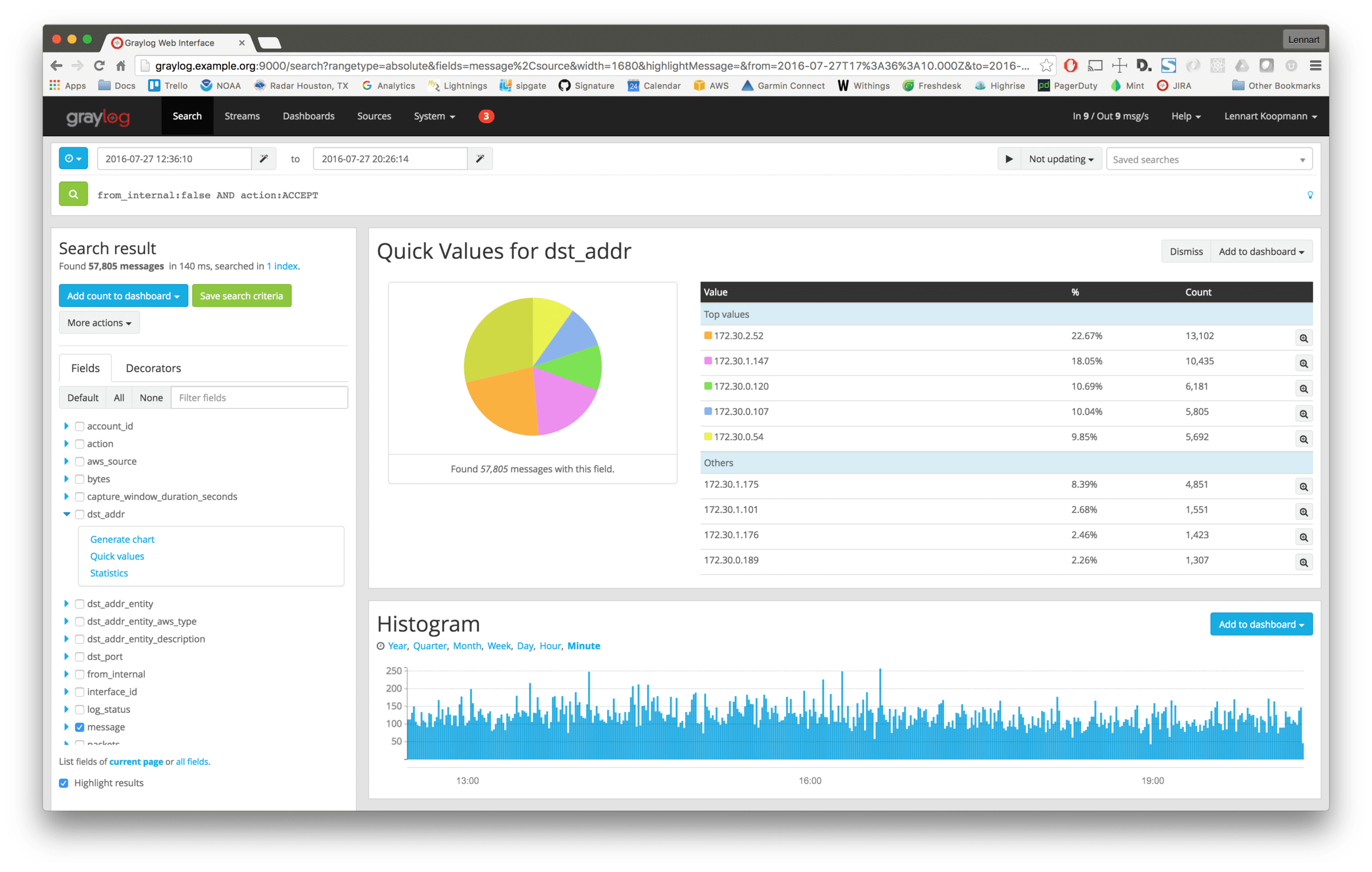The width and height of the screenshot is (1372, 872).
Task: Set histogram resolution to Hour
Action: point(550,646)
